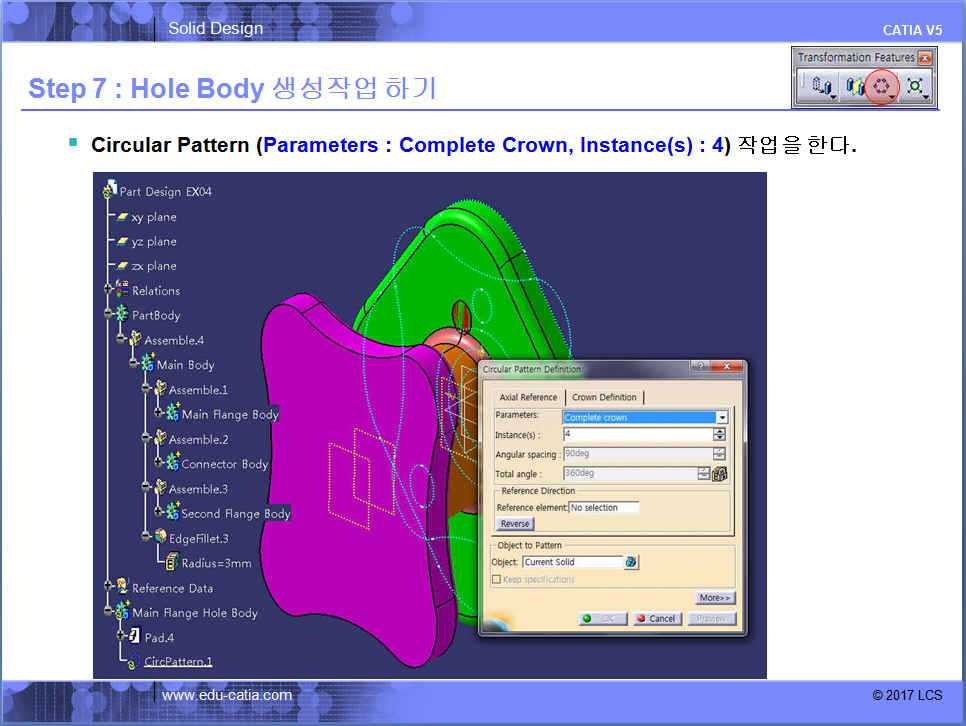Click the xy plane icon in tree

pos(122,217)
